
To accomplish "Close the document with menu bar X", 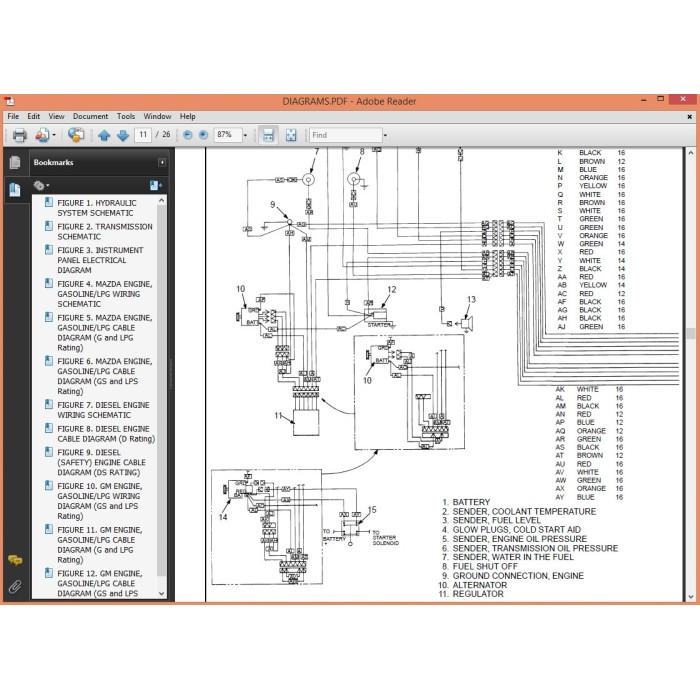I will click(x=689, y=117).
